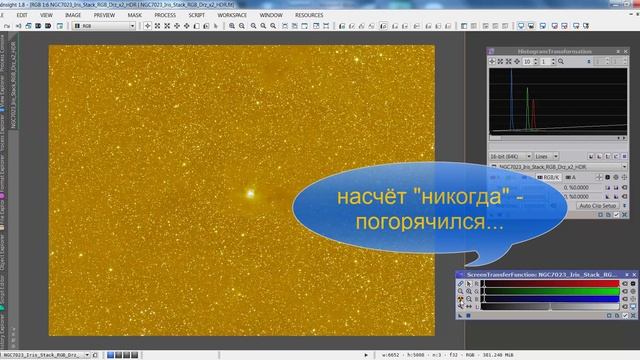The height and width of the screenshot is (360, 640).
Task: Open the WORKSPACE menu
Action: click(x=232, y=15)
